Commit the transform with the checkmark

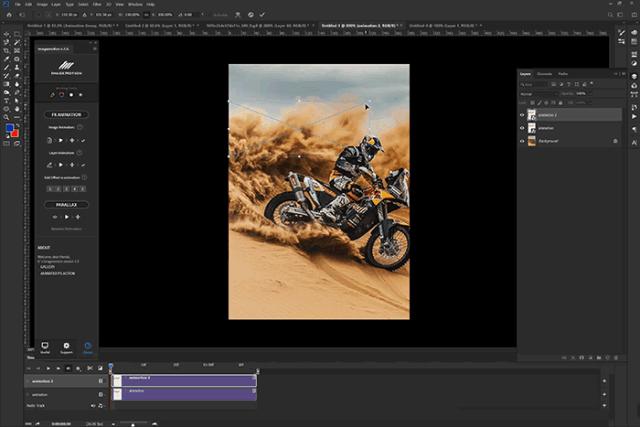pos(264,16)
